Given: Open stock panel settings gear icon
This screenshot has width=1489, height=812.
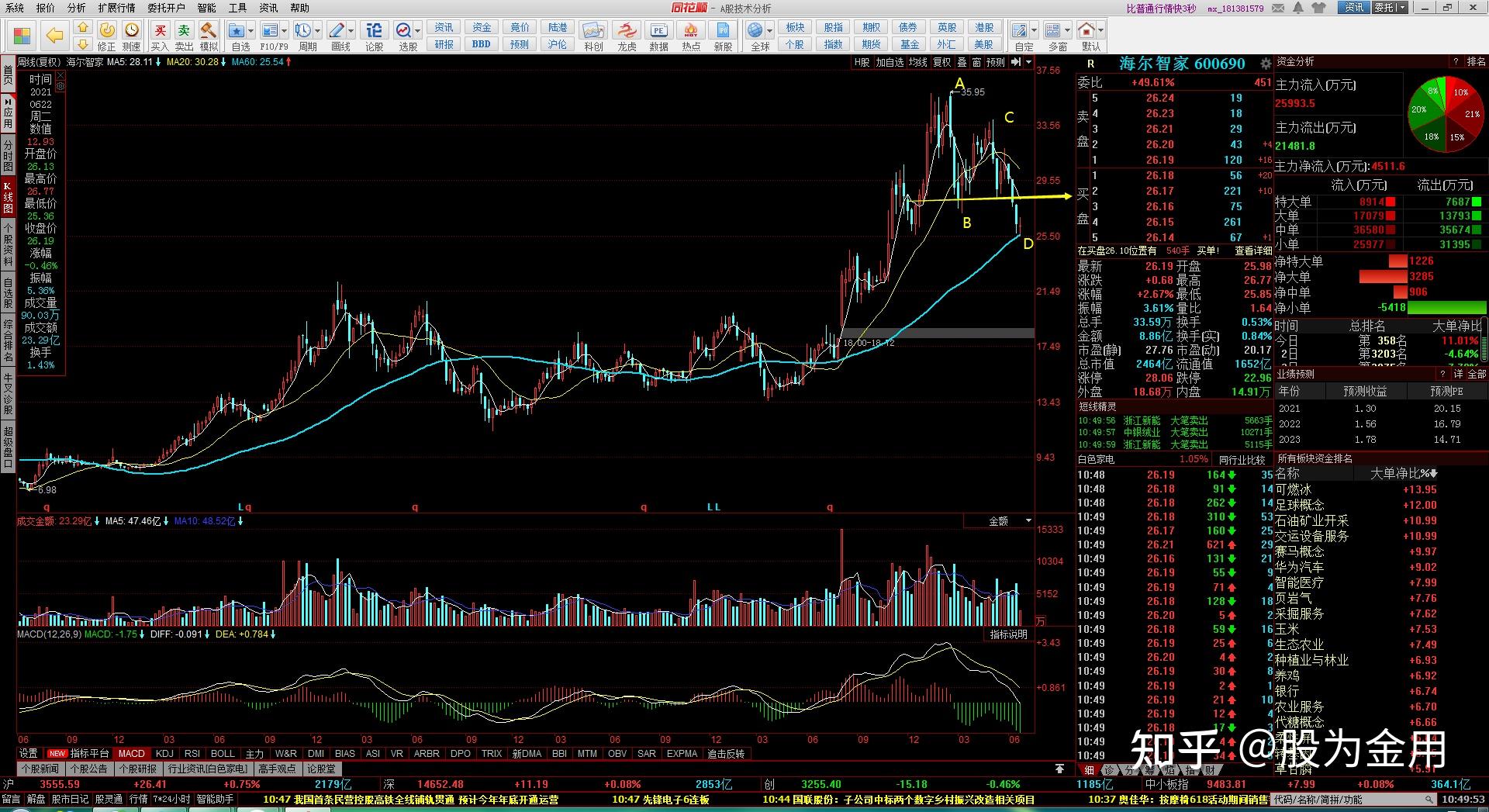Looking at the screenshot, I should [1266, 64].
